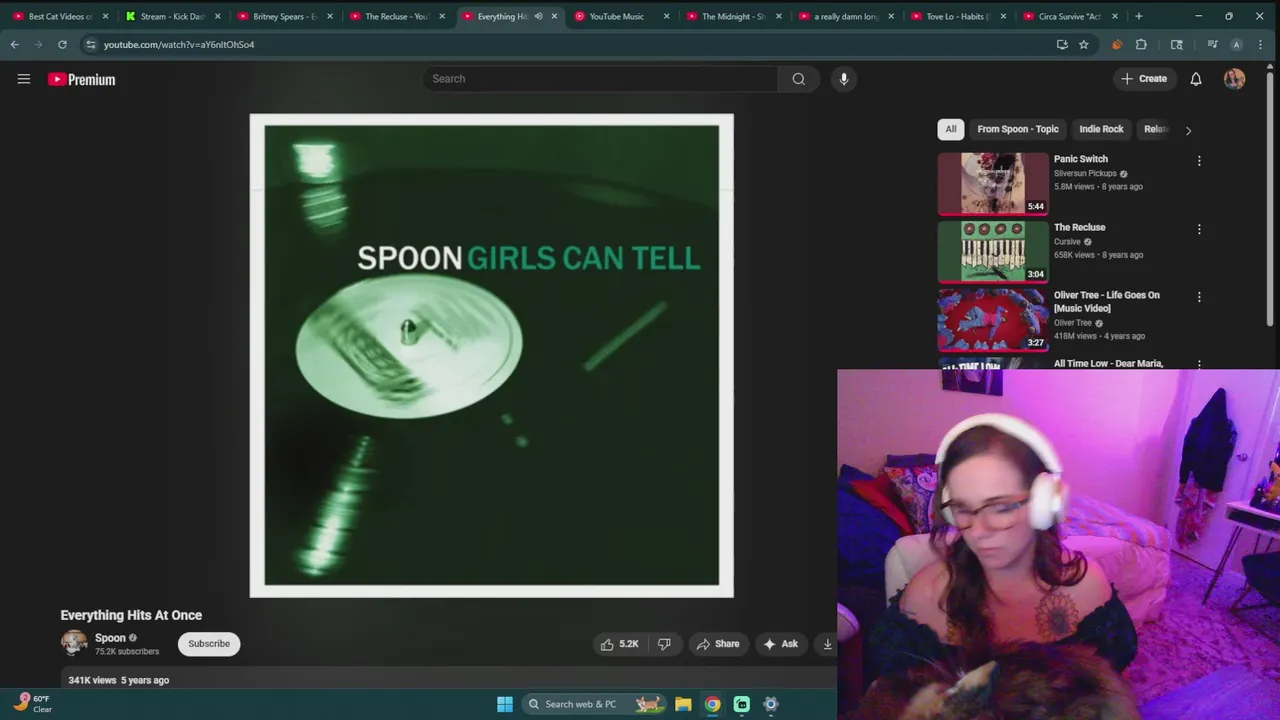
Task: Click the YouTube search input field
Action: [600, 79]
